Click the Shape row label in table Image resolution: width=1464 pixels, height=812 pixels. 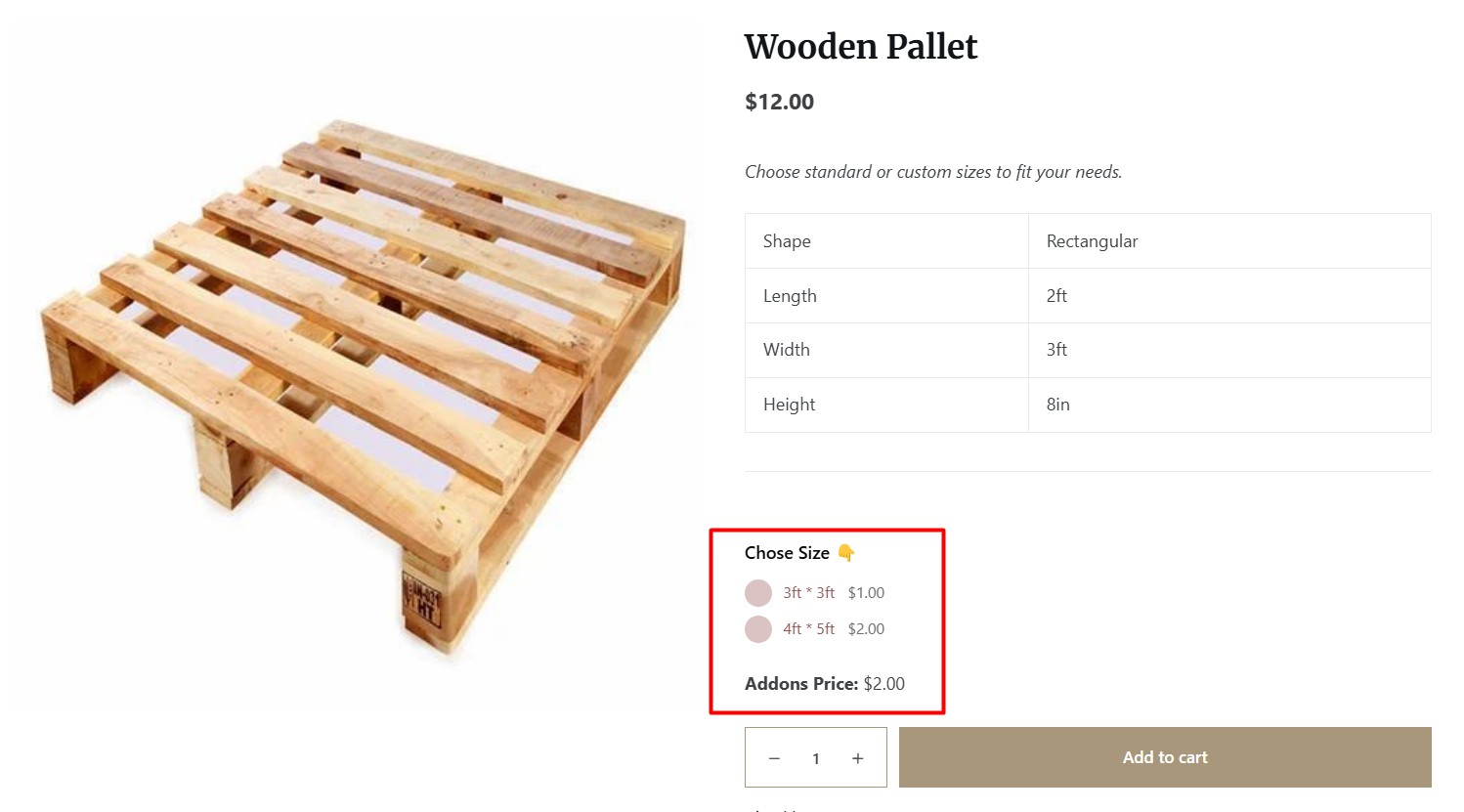pos(787,241)
